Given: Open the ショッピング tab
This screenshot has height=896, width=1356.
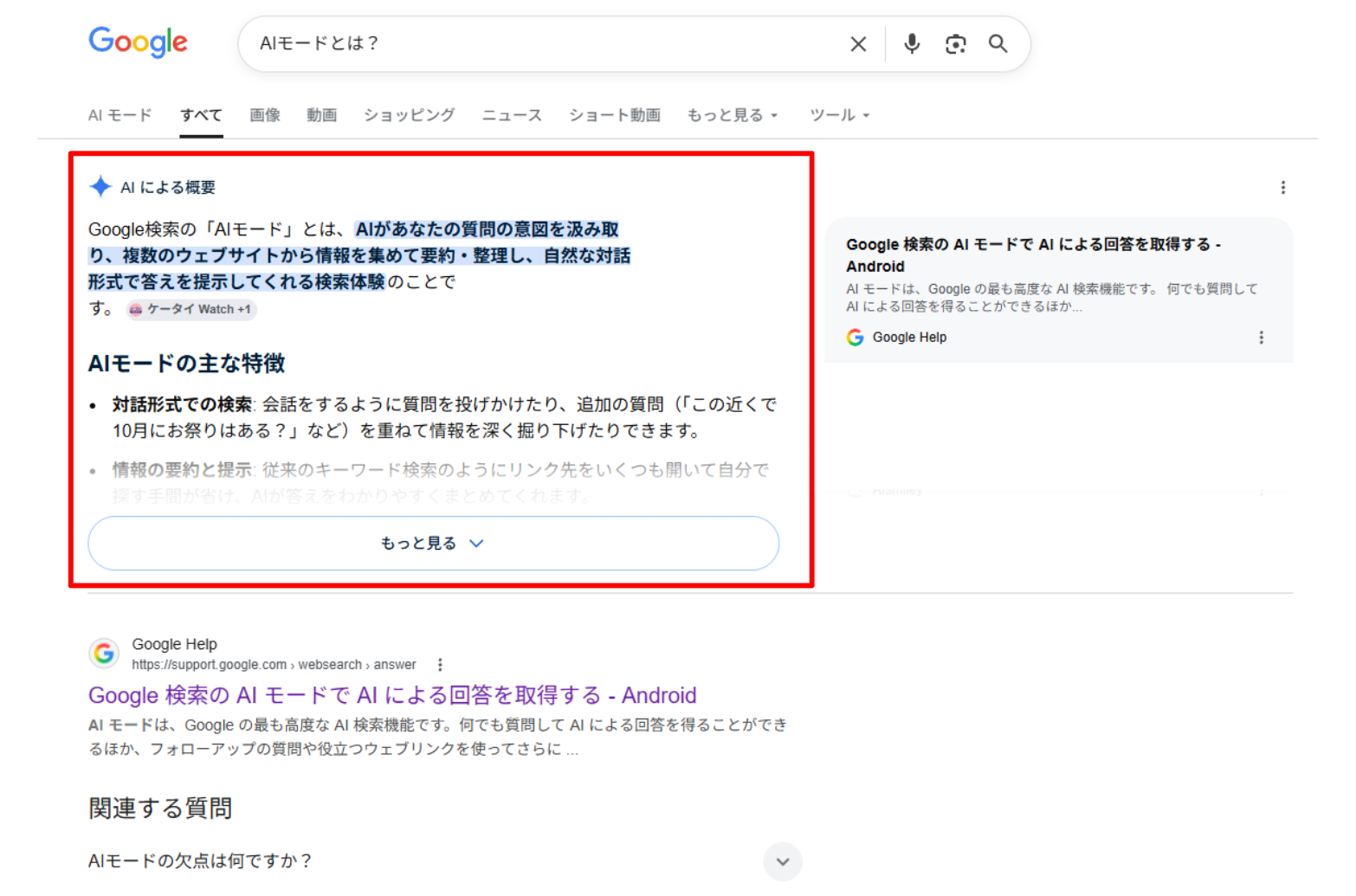Looking at the screenshot, I should (409, 115).
